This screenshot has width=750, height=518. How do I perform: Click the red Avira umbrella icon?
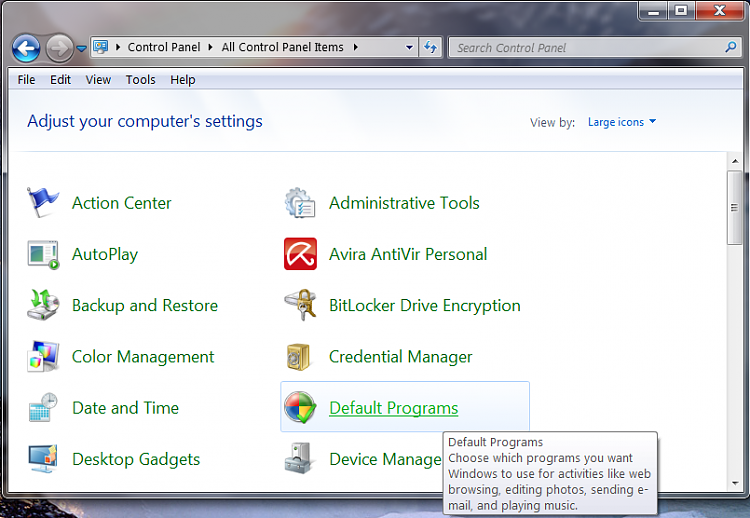point(300,254)
